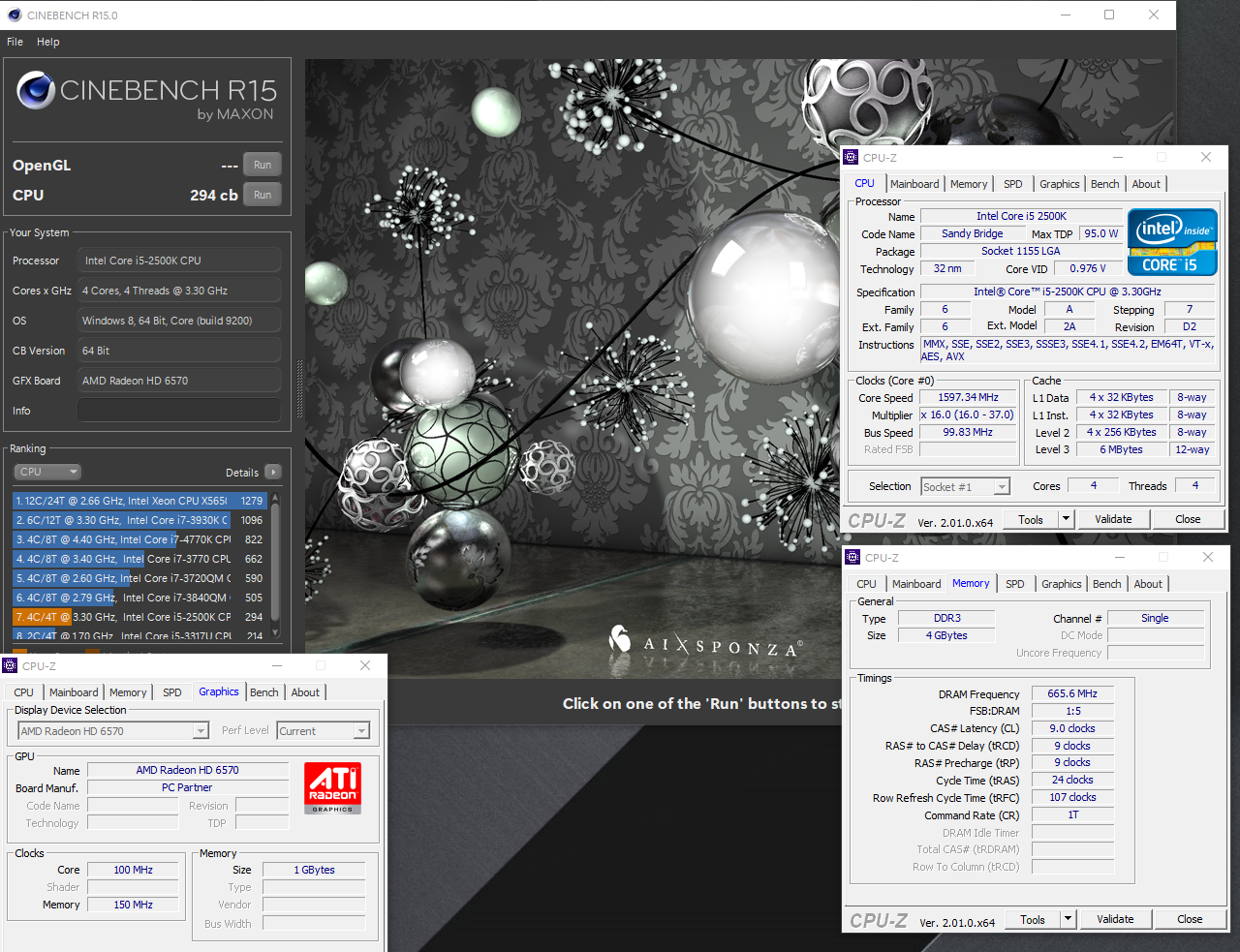Screen dimensions: 1240x952
Task: Switch to Mainboard tab in CPU-Z Graphics window
Action: click(74, 692)
